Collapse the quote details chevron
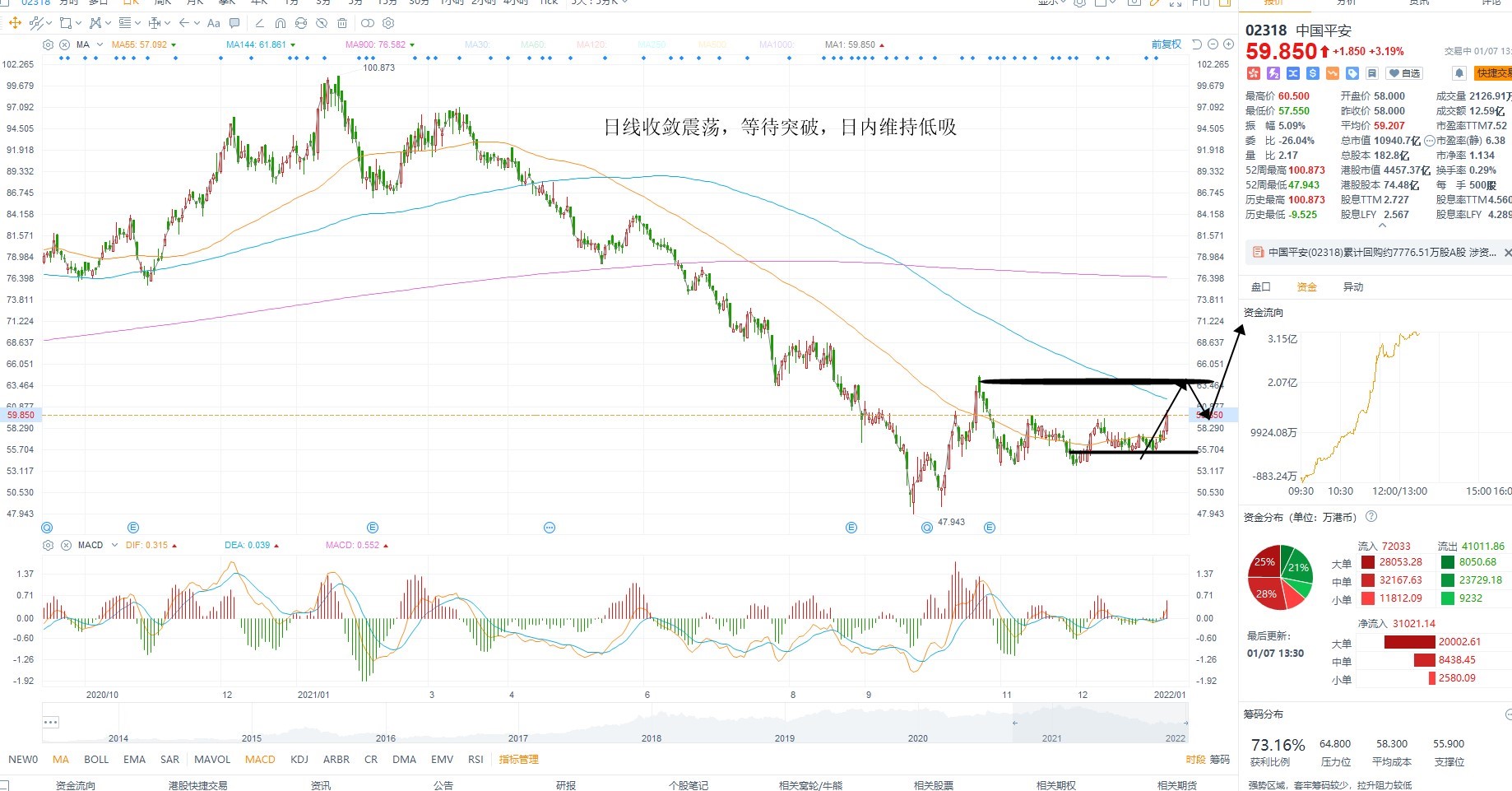 click(x=1382, y=226)
